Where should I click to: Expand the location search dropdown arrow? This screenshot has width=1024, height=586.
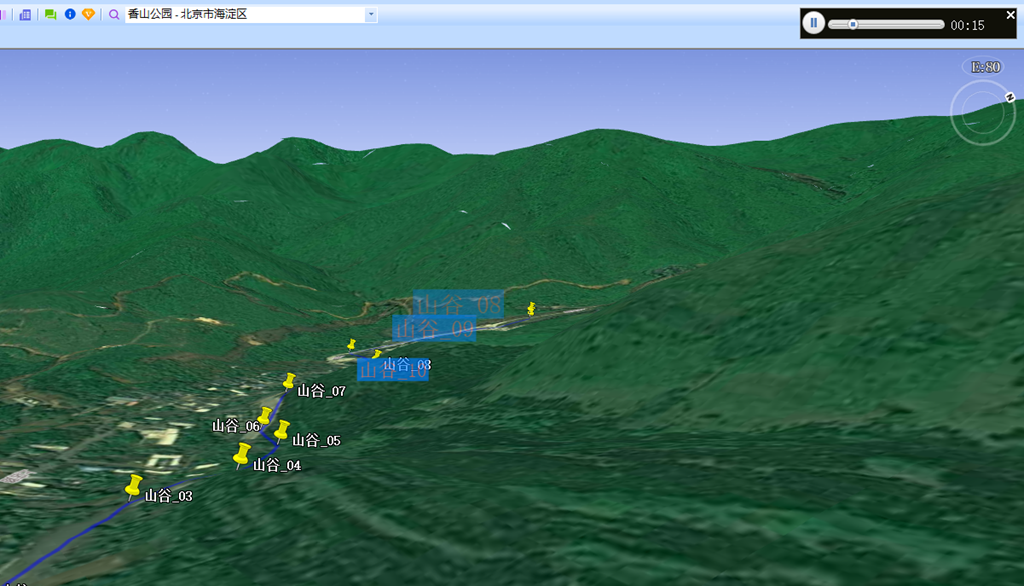pos(371,14)
